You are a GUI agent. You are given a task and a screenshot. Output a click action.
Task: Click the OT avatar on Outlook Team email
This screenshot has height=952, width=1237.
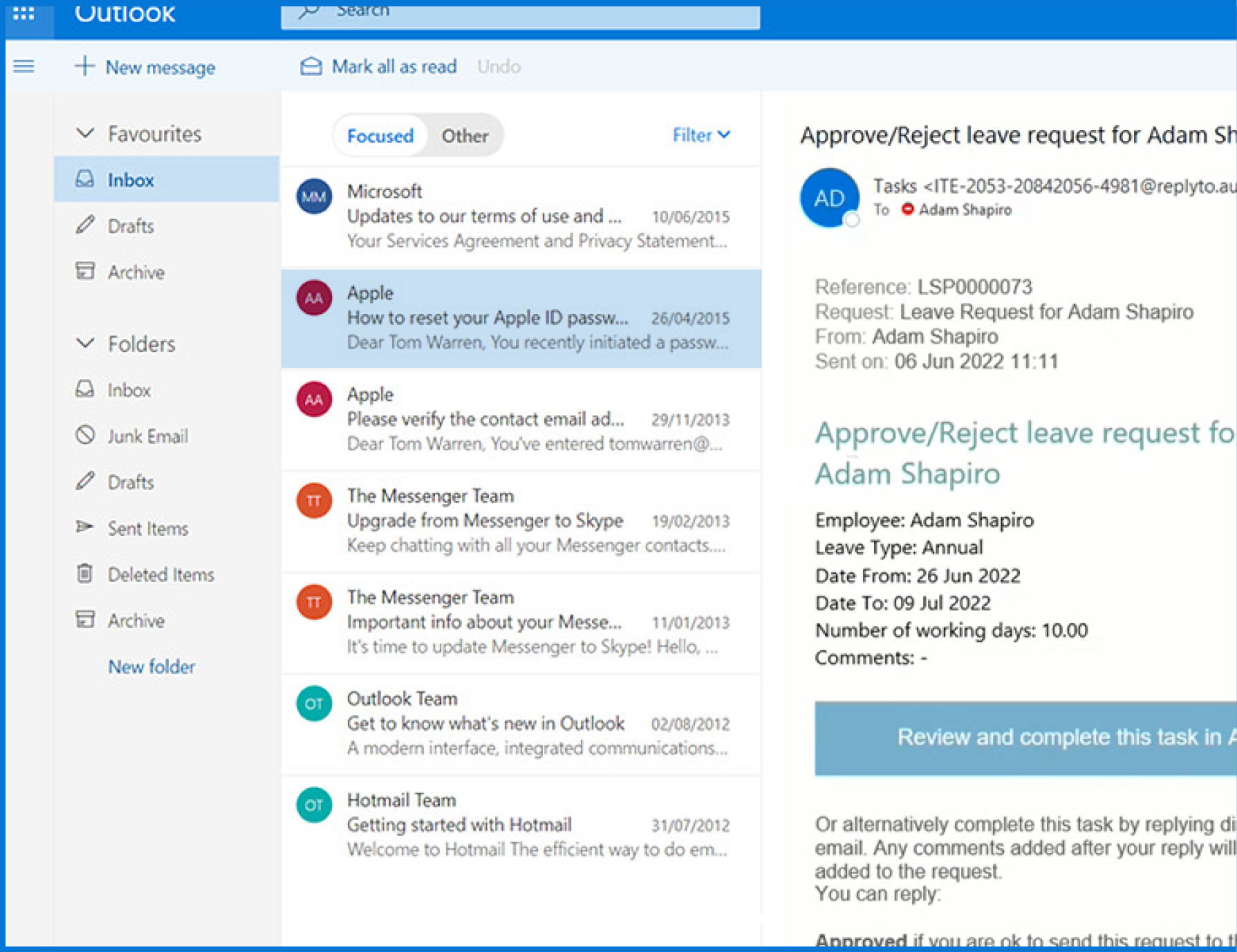point(314,704)
